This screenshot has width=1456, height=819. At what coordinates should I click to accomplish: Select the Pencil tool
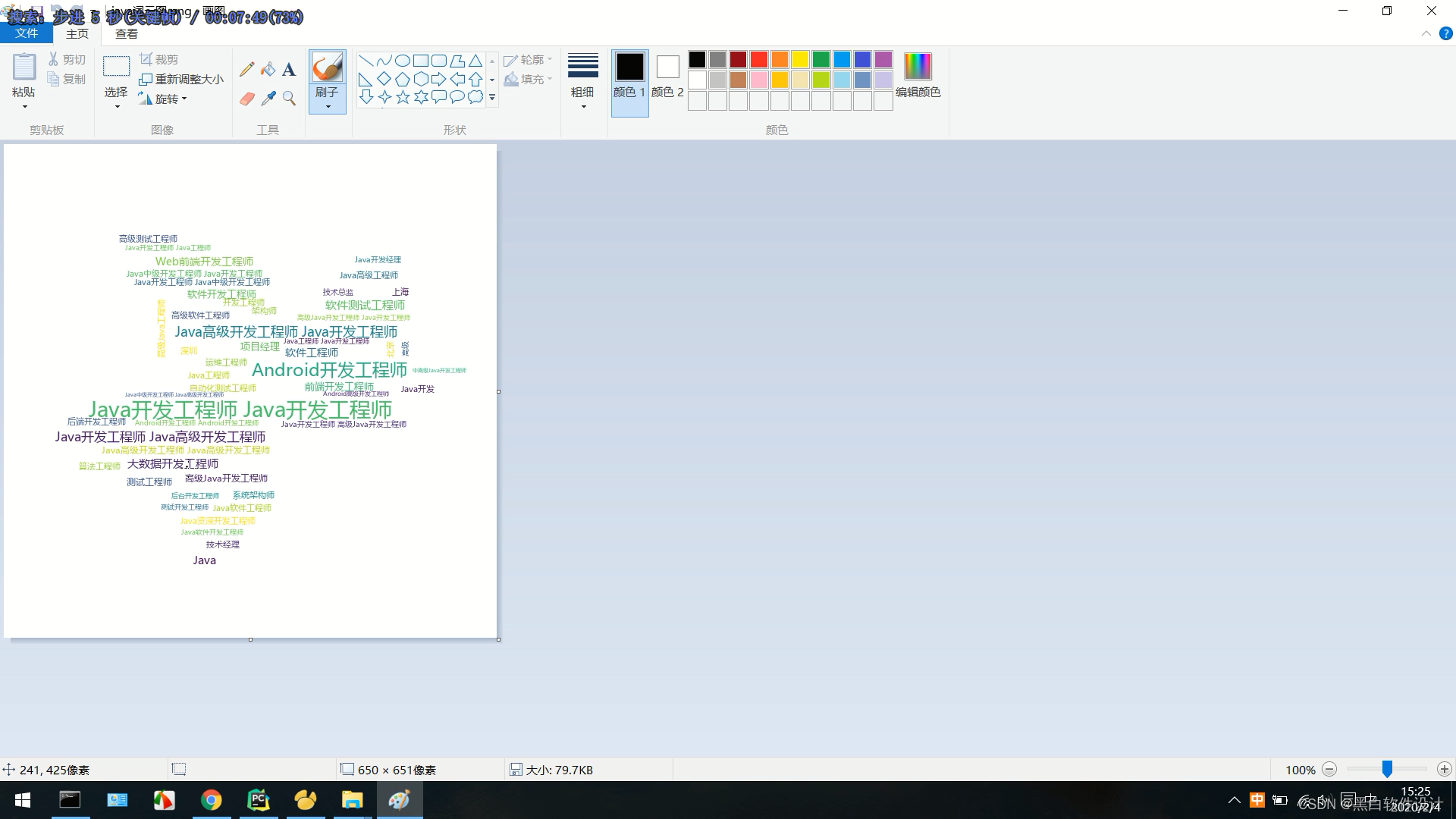(246, 70)
